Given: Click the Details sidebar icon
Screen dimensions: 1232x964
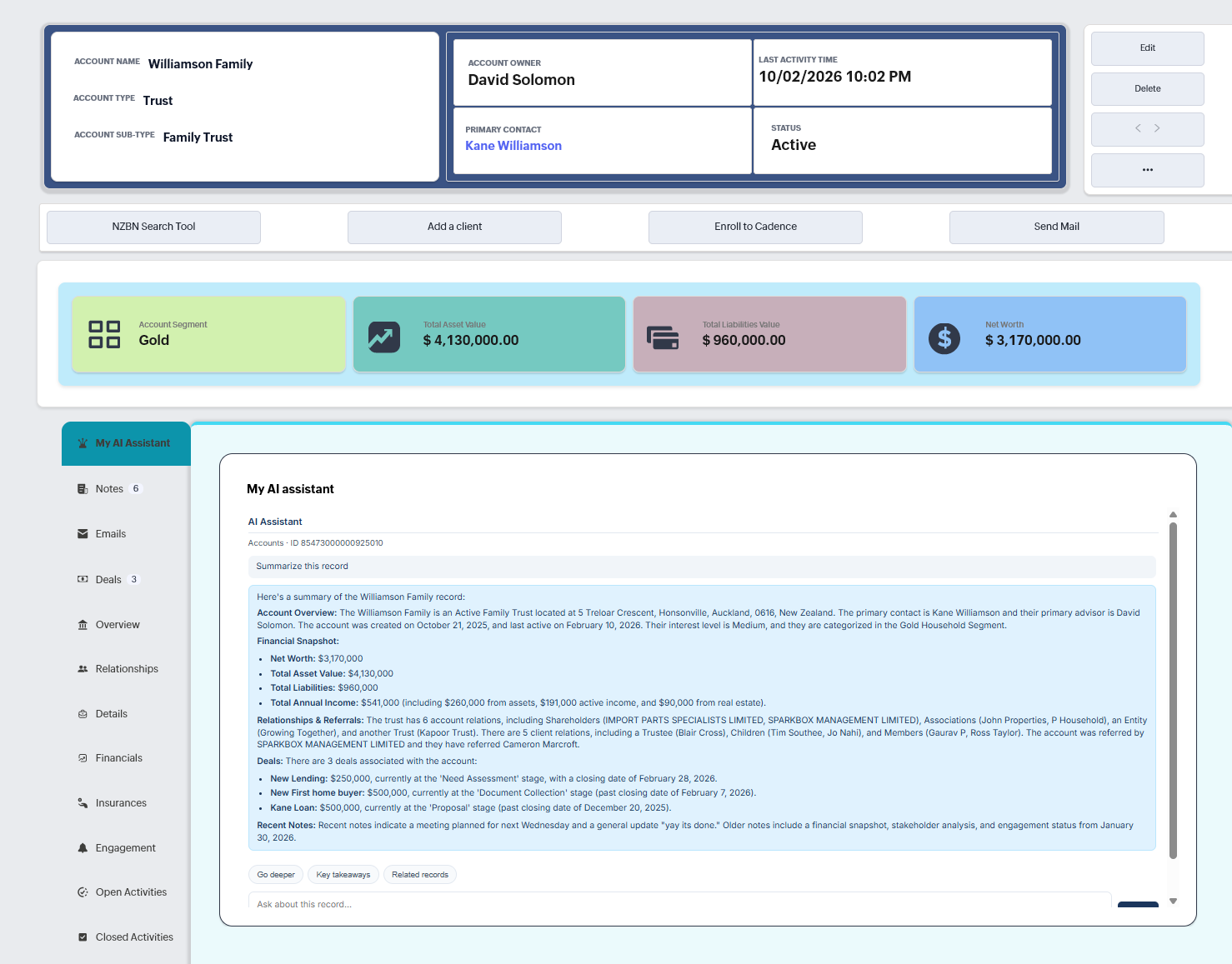Looking at the screenshot, I should pyautogui.click(x=83, y=714).
